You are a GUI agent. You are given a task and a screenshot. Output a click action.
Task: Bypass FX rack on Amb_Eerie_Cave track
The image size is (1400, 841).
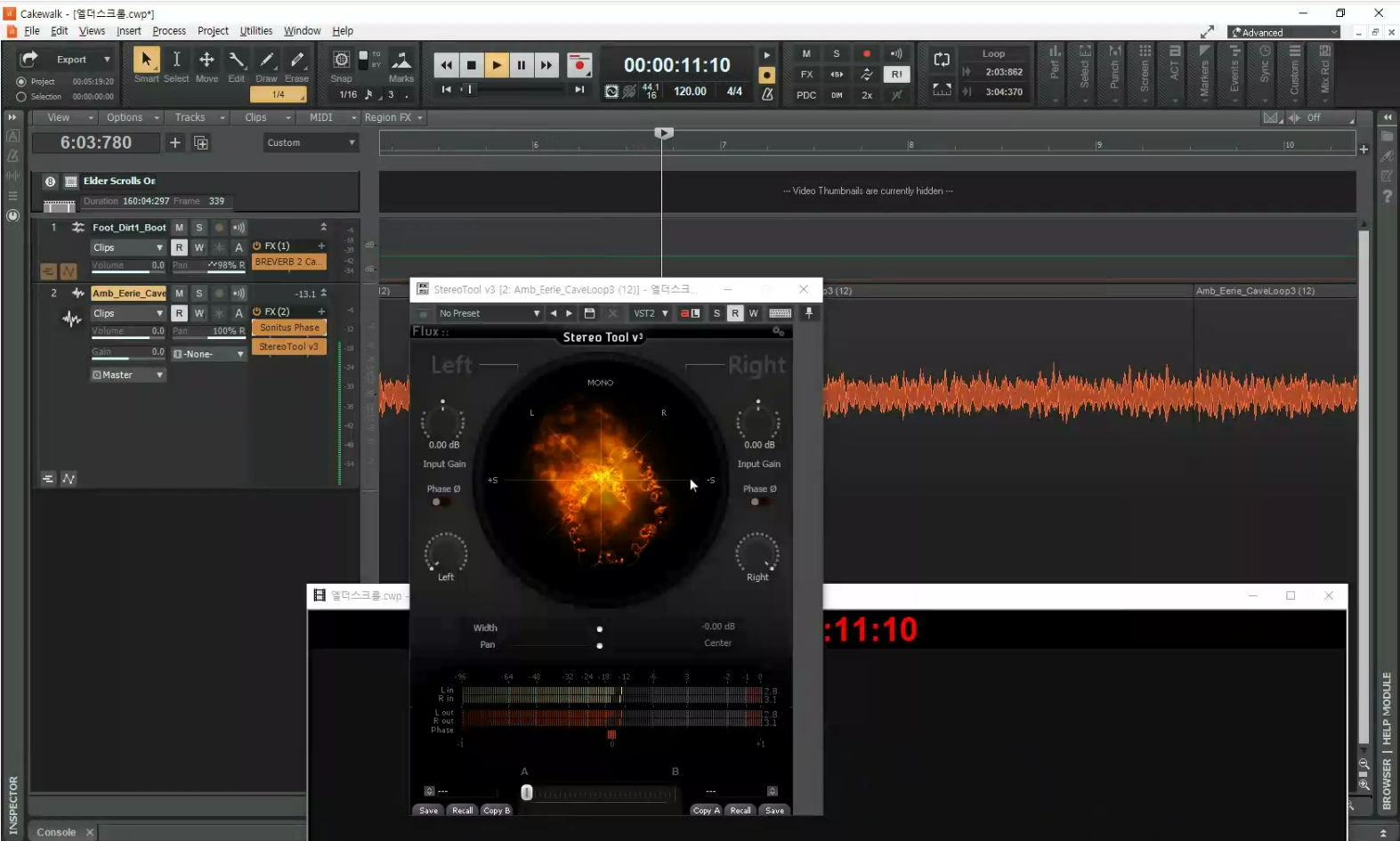click(257, 311)
